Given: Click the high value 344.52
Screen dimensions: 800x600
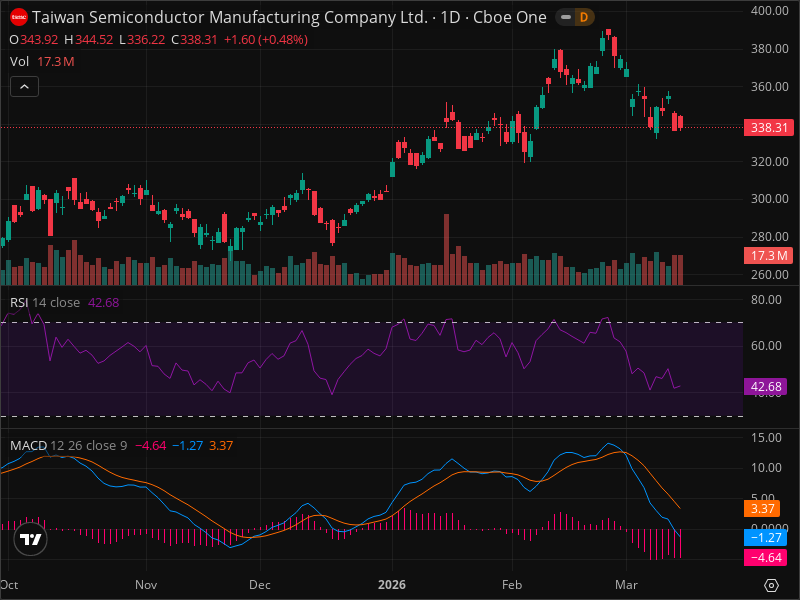Looking at the screenshot, I should click(94, 40).
